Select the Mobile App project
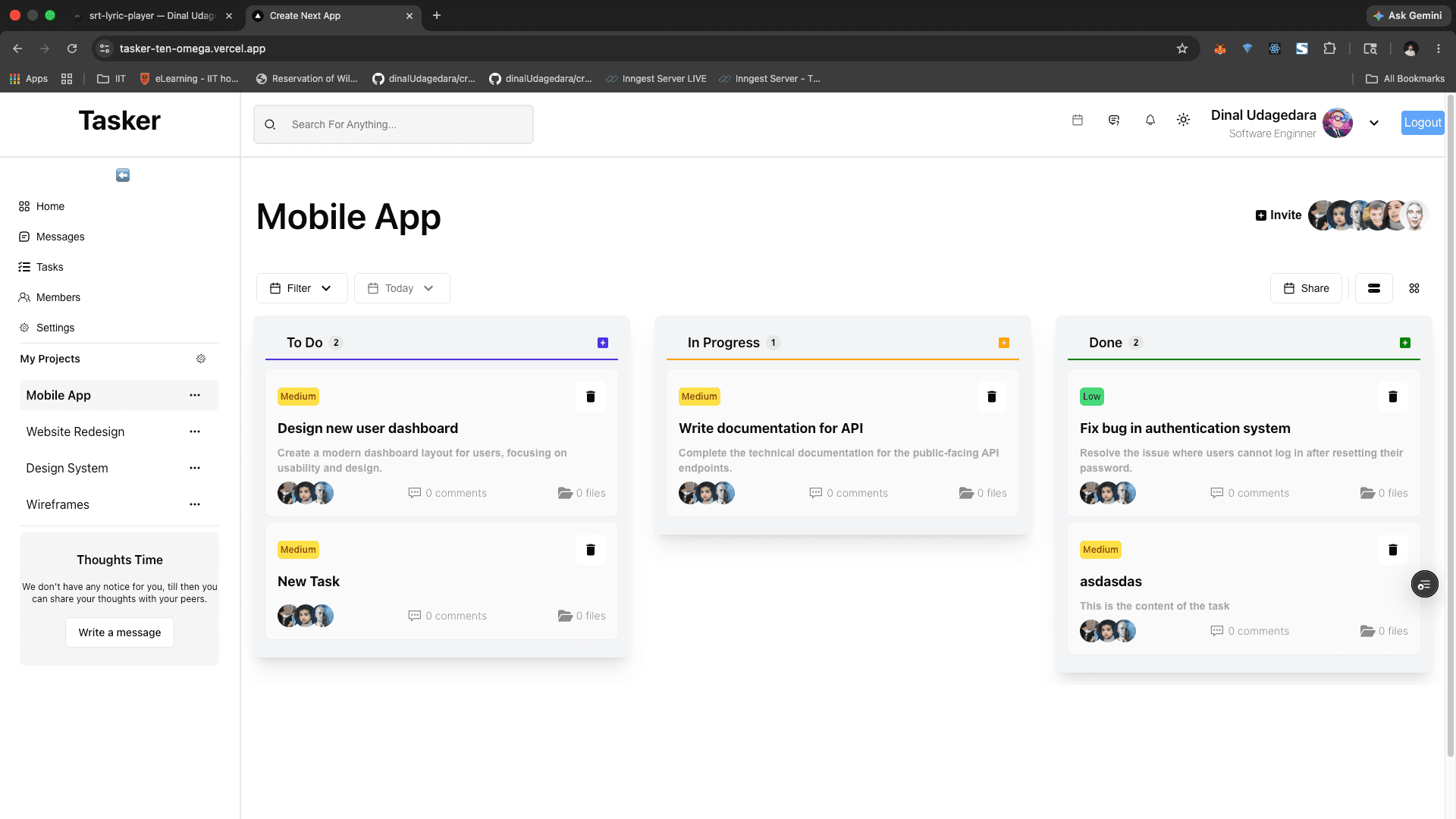Screen dimensions: 1456x819 coord(58,395)
